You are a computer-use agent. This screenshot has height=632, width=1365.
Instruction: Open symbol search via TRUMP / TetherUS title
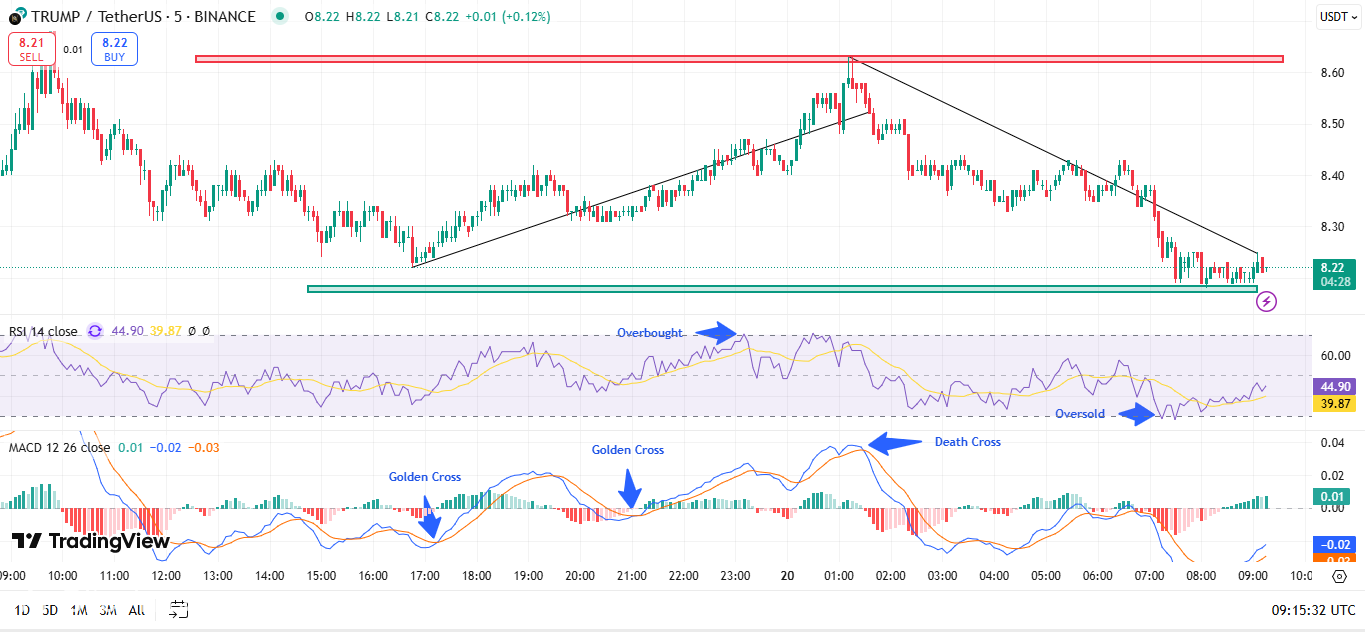[x=142, y=17]
